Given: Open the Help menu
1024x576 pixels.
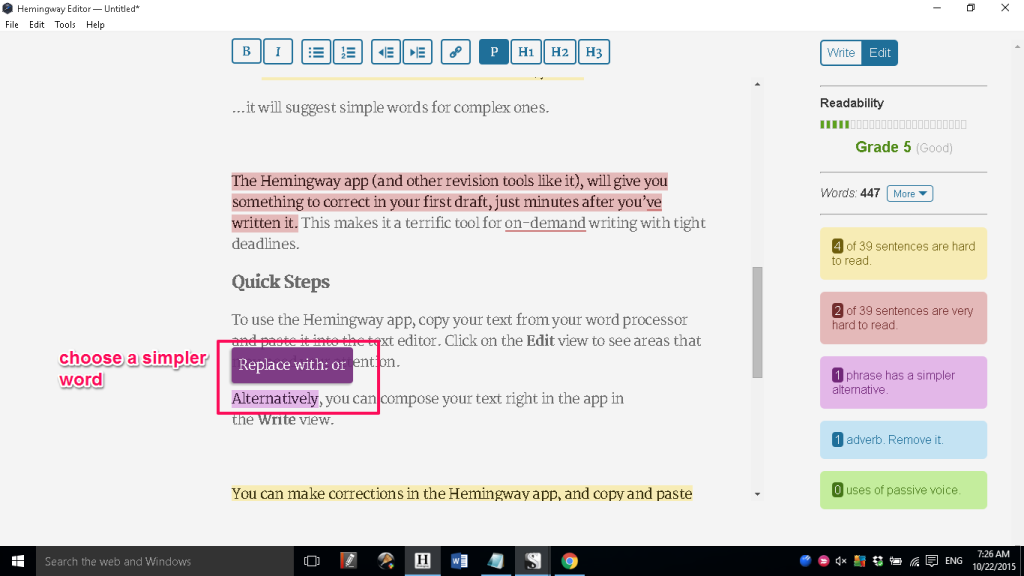Looking at the screenshot, I should (95, 25).
